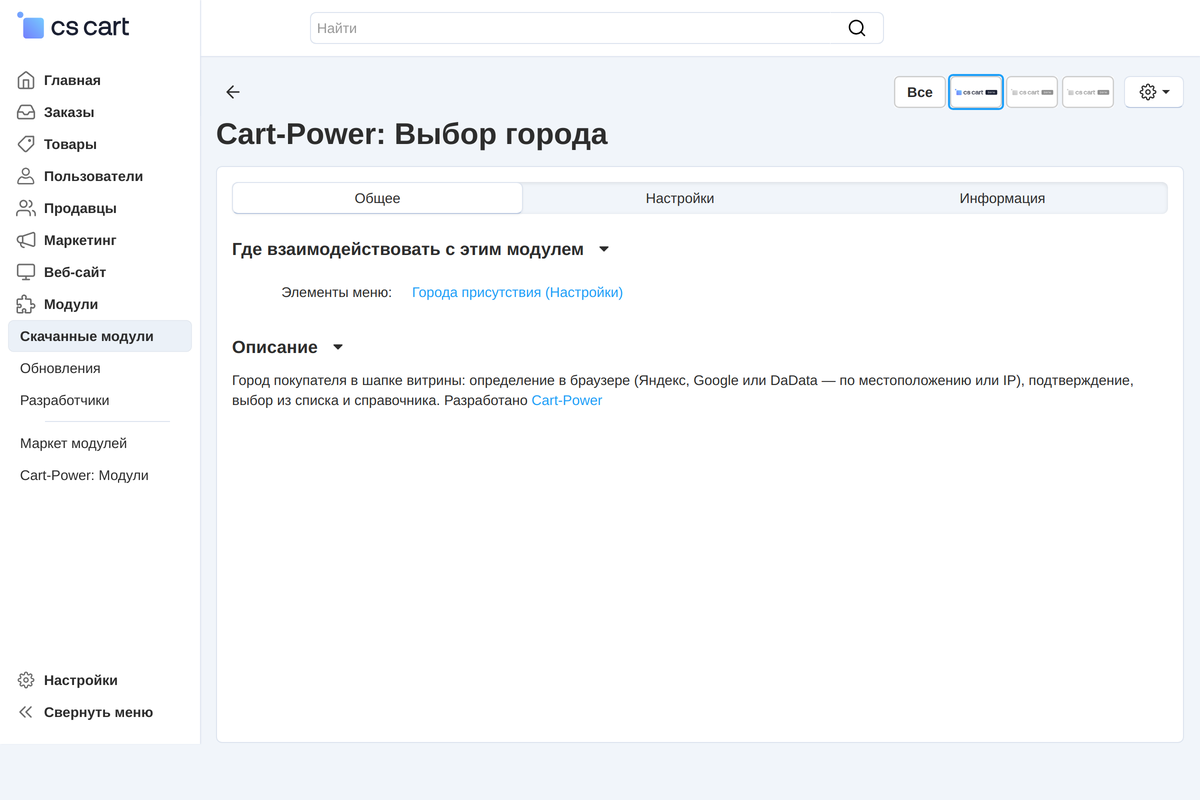This screenshot has width=1200, height=800.
Task: Select the Продавцы people icon
Action: coord(26,208)
